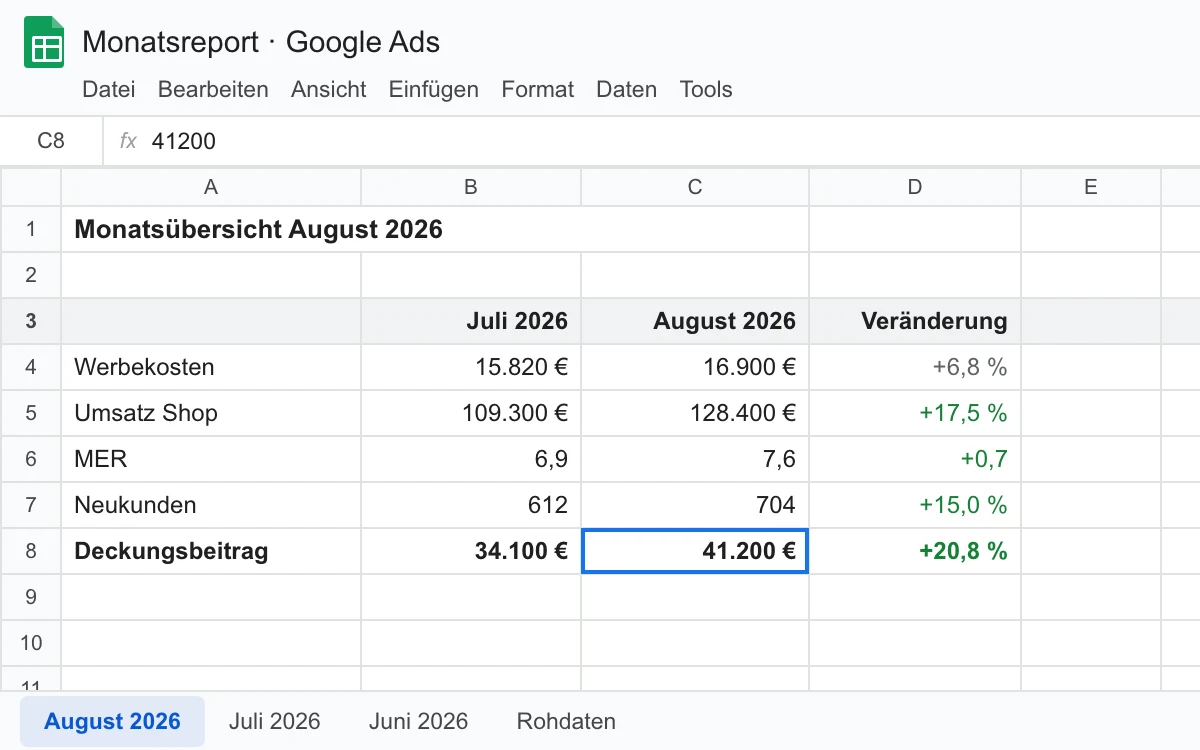The height and width of the screenshot is (750, 1200).
Task: Click cell with value 704
Action: click(x=695, y=505)
